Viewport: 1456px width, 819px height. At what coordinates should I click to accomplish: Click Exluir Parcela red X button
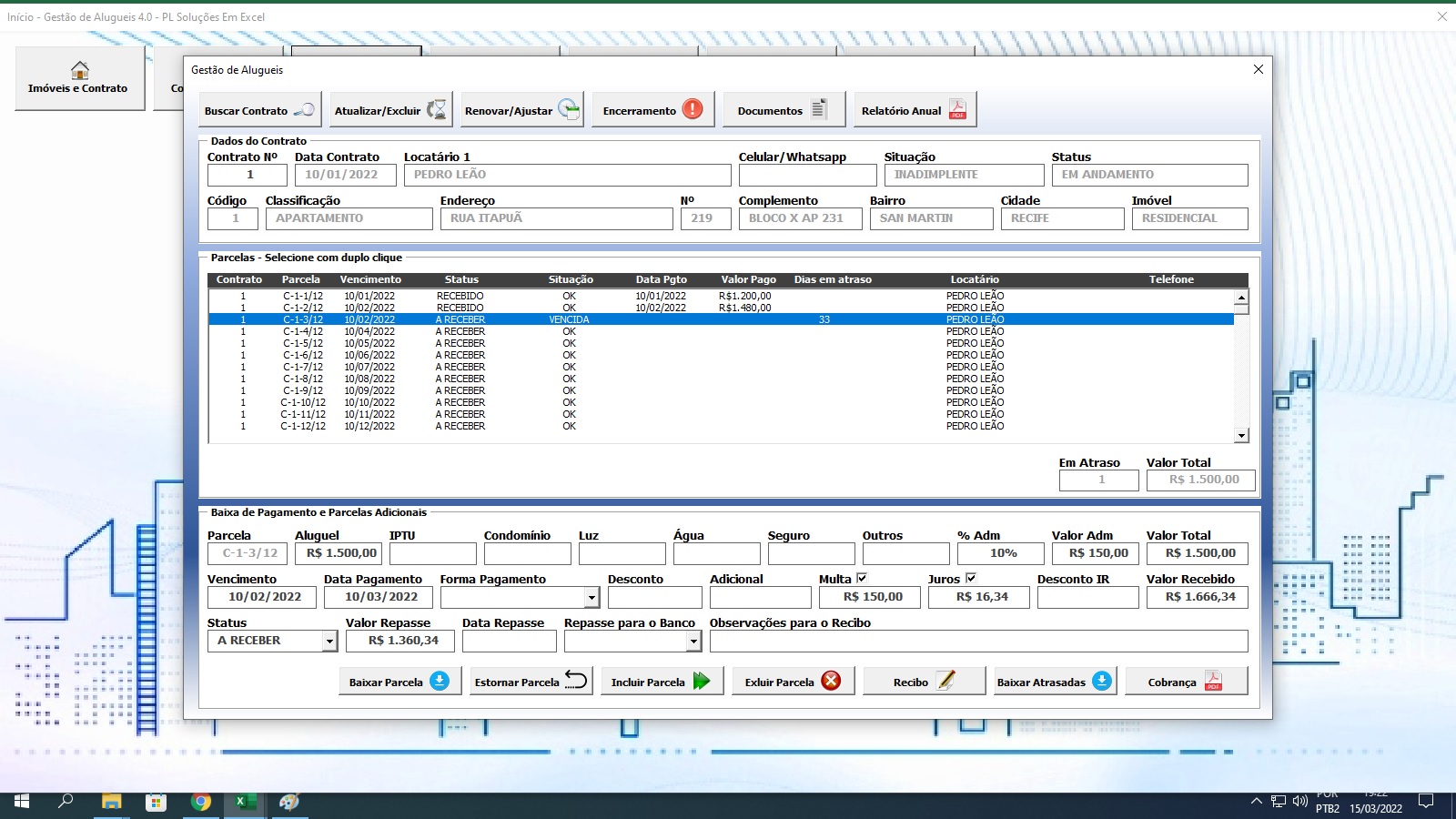tap(793, 682)
